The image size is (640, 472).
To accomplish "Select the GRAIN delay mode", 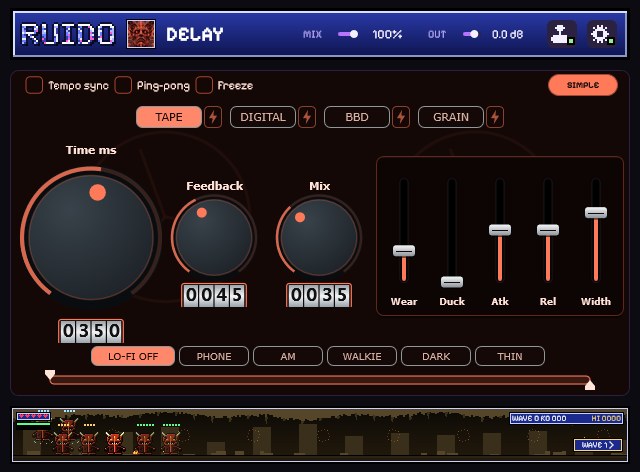I will coord(451,117).
